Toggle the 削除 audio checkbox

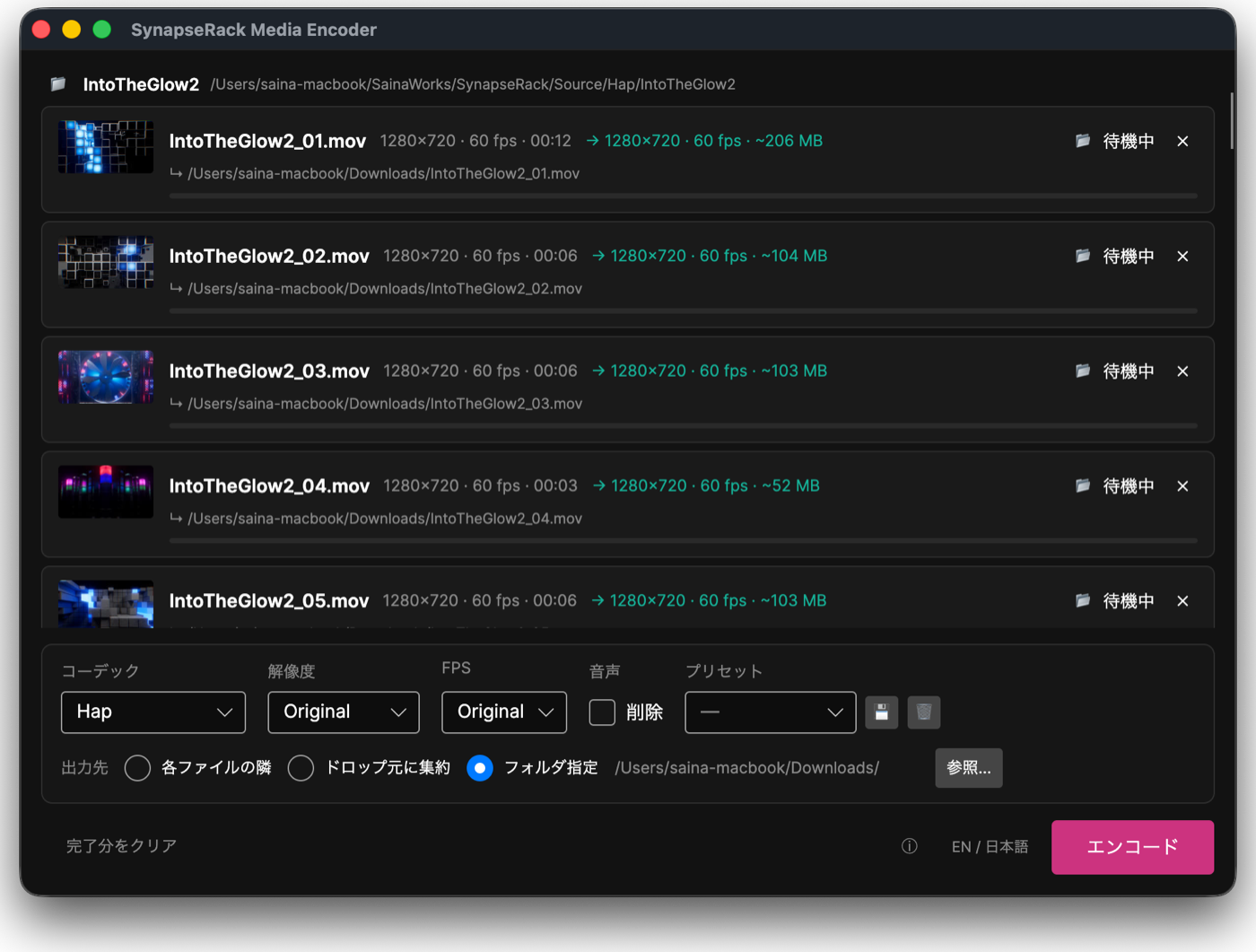(x=602, y=712)
